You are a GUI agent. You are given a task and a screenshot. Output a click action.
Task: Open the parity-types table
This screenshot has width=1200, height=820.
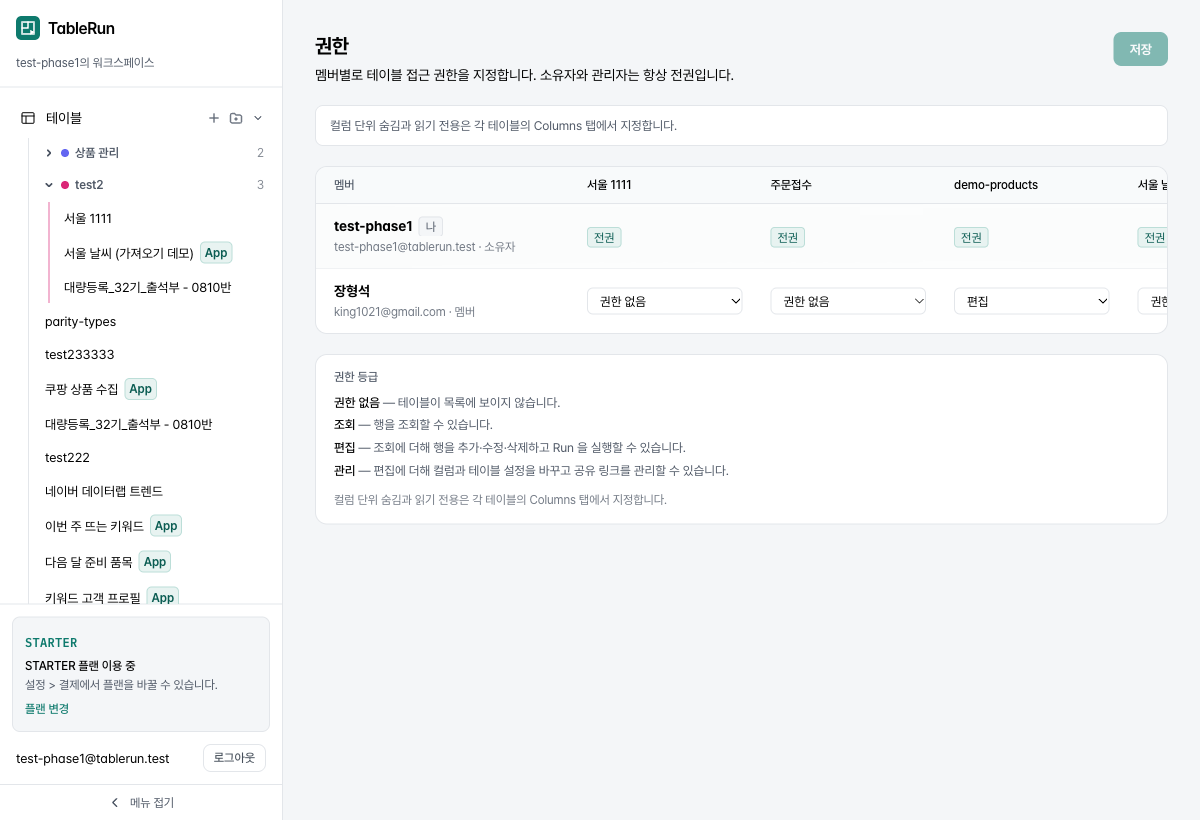(x=80, y=321)
